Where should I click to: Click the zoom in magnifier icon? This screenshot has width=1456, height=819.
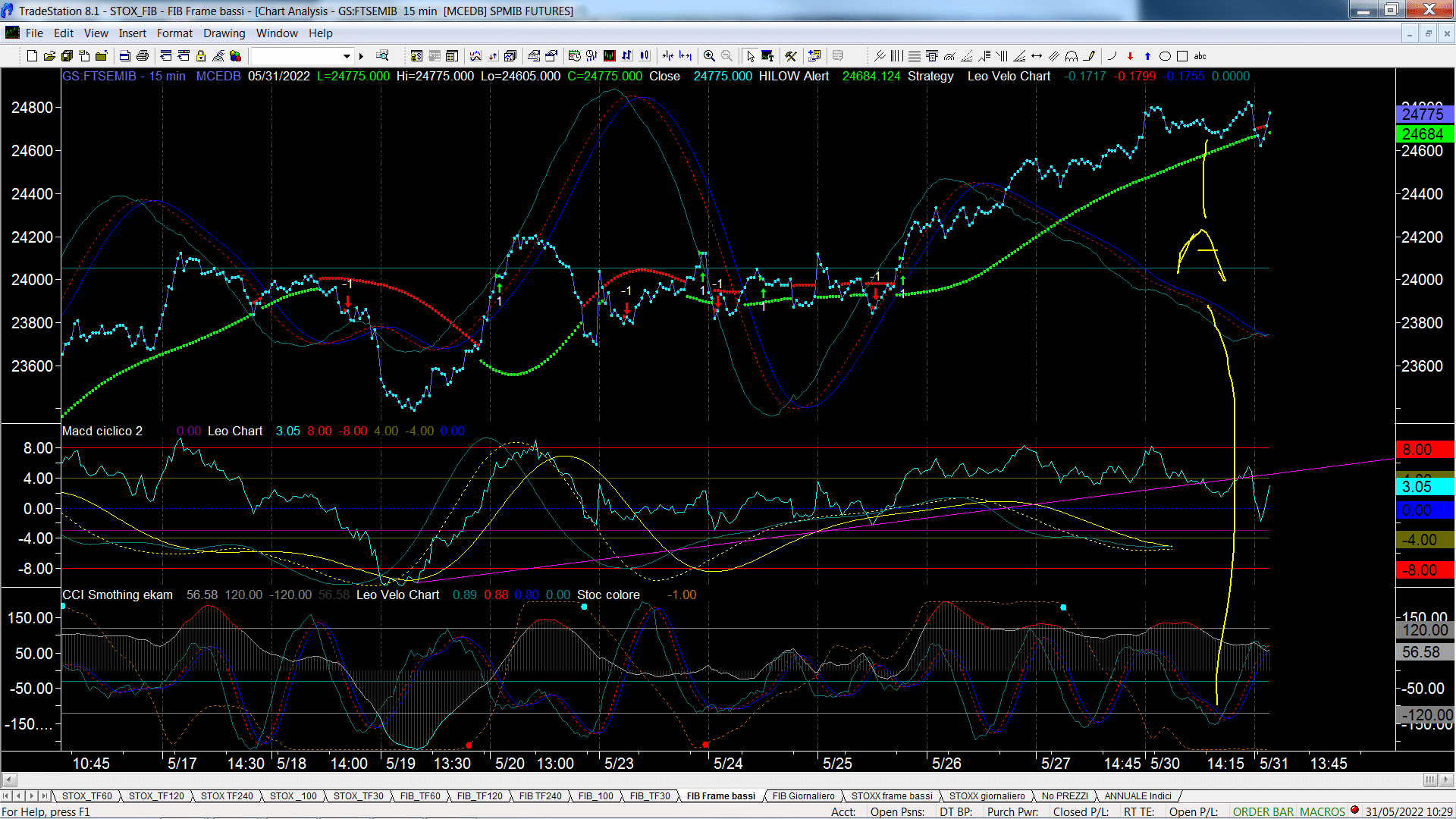point(709,56)
